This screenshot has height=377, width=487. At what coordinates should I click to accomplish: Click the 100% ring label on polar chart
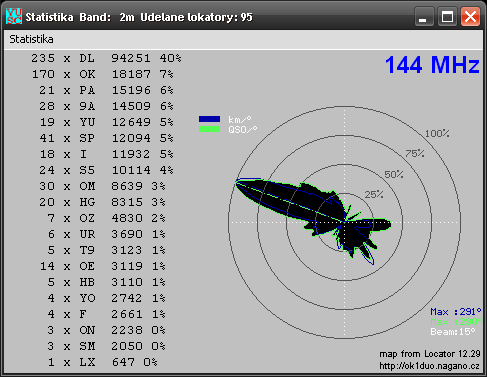[x=437, y=134]
